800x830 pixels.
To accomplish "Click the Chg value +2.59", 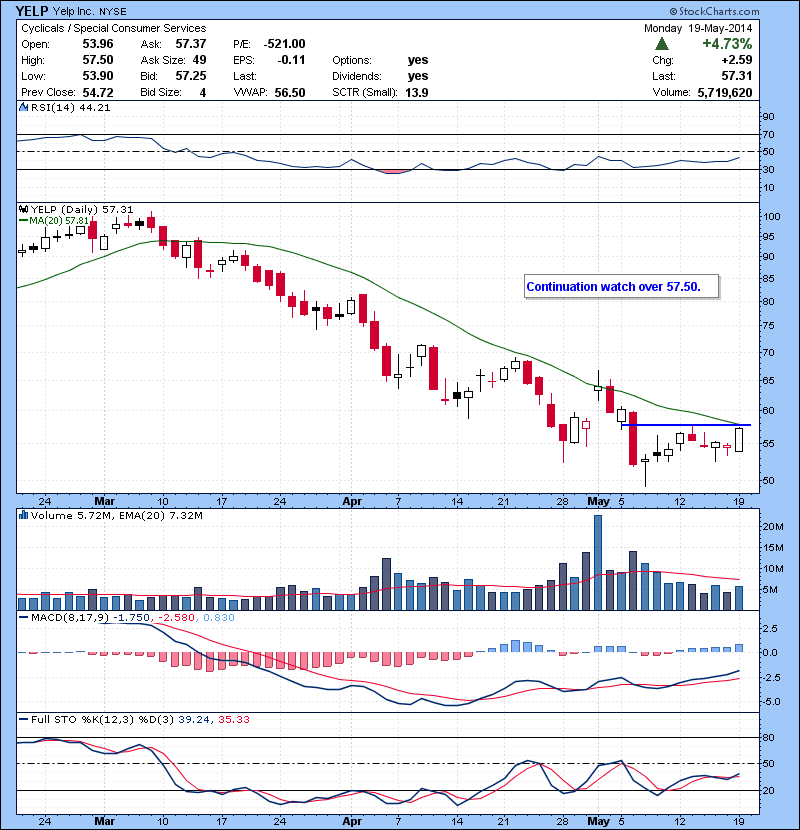I will pyautogui.click(x=736, y=60).
